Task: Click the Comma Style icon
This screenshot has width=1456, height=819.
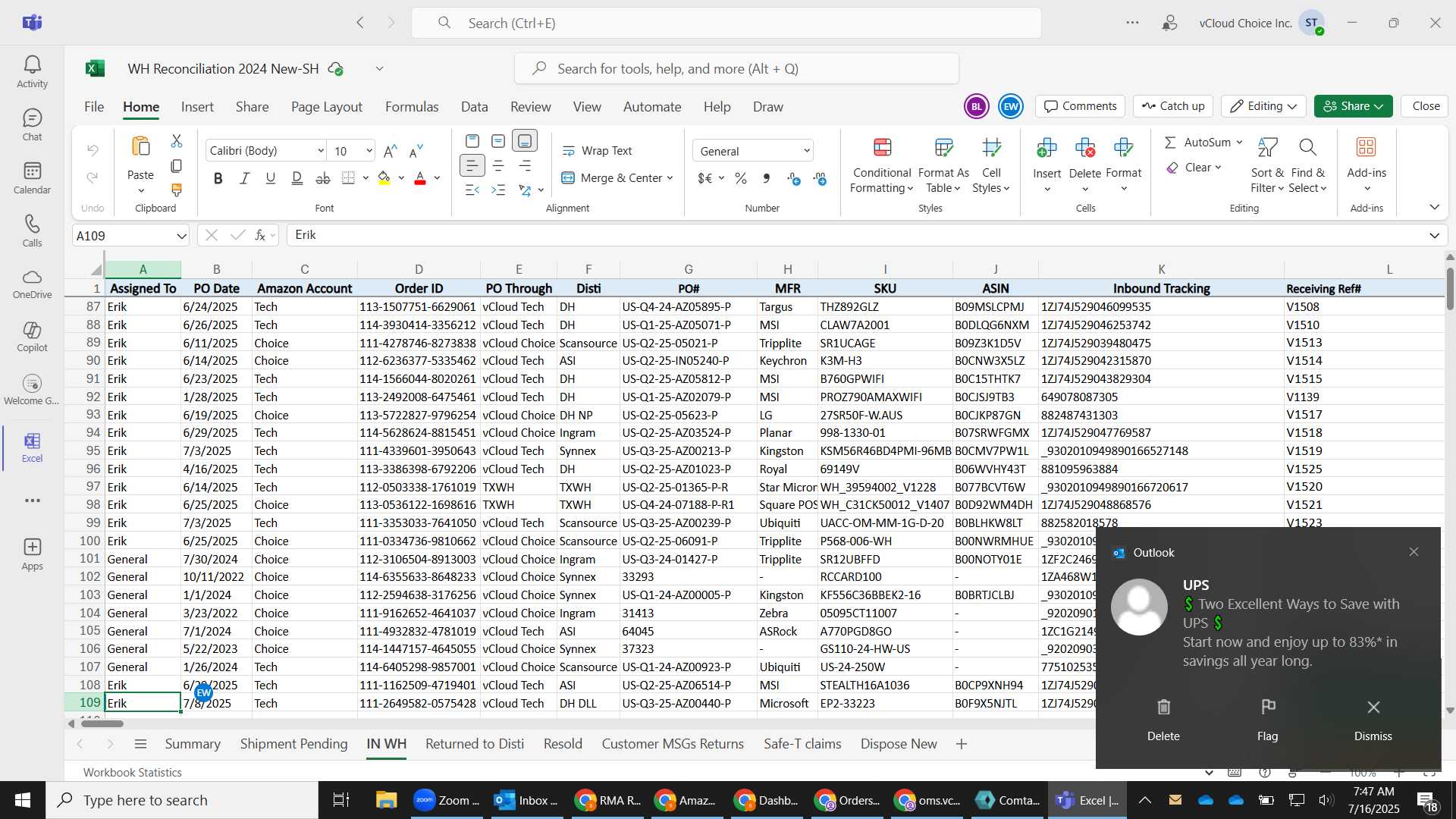Action: 767,178
